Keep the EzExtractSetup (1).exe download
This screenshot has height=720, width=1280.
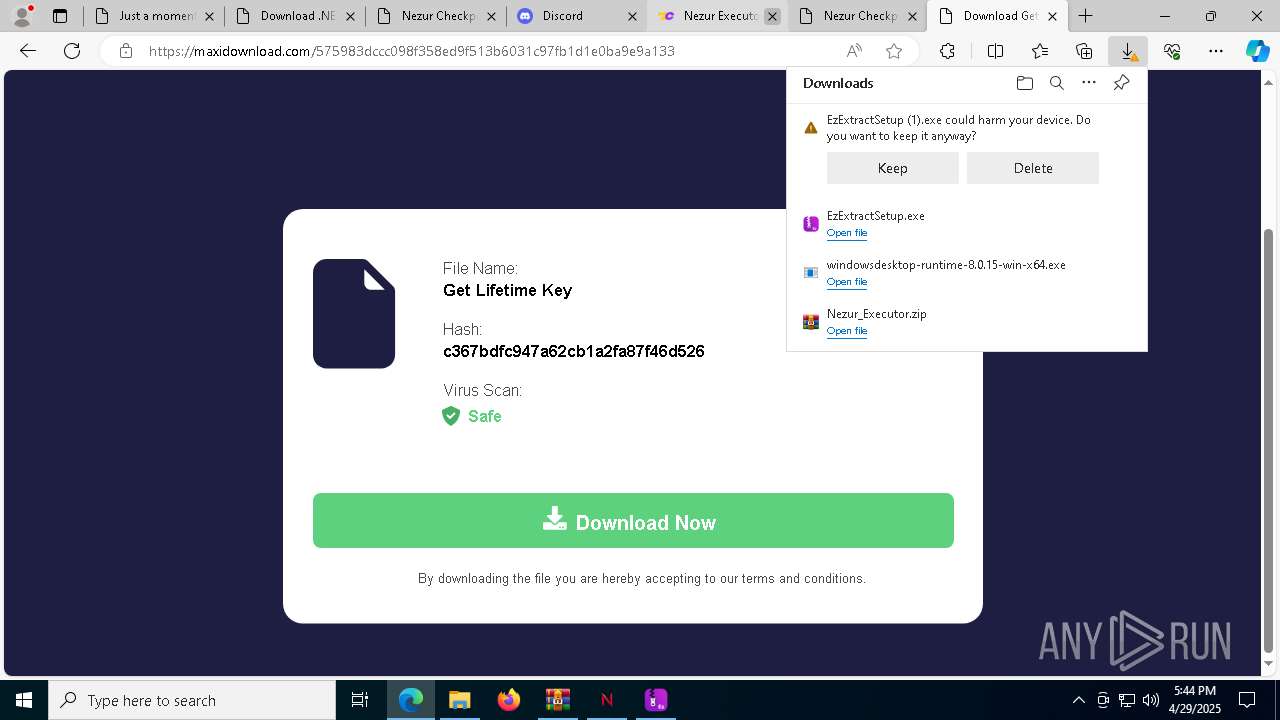892,168
